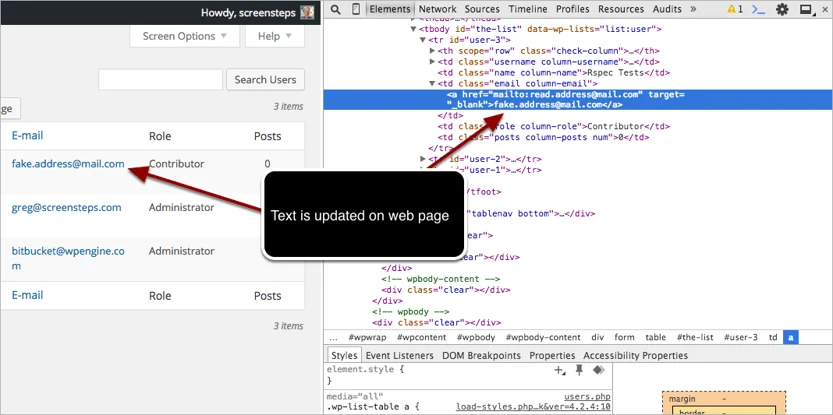Open the warnings counter with yellow triangle
833x415 pixels.
735,9
